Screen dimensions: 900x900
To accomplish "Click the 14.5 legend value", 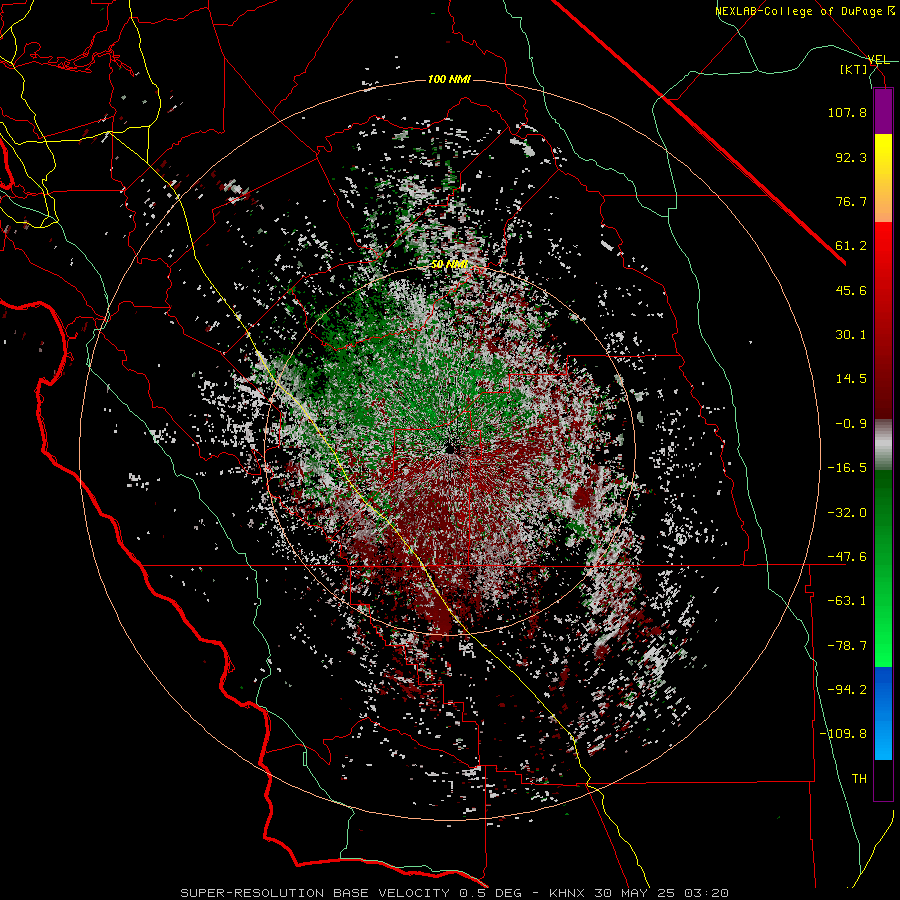I will pyautogui.click(x=851, y=379).
